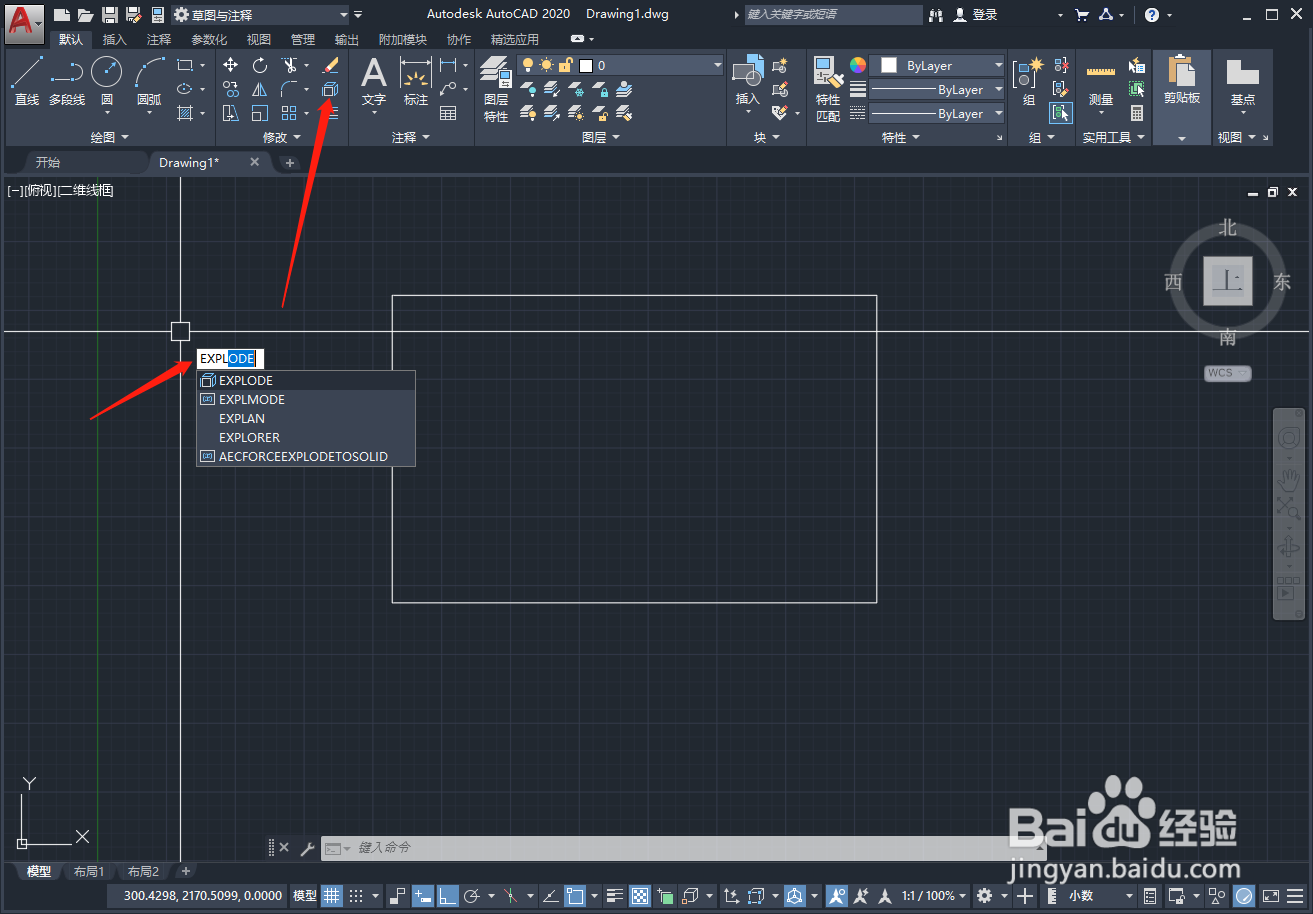Click the Group (组) icon
Viewport: 1313px width, 914px height.
pos(1028,82)
